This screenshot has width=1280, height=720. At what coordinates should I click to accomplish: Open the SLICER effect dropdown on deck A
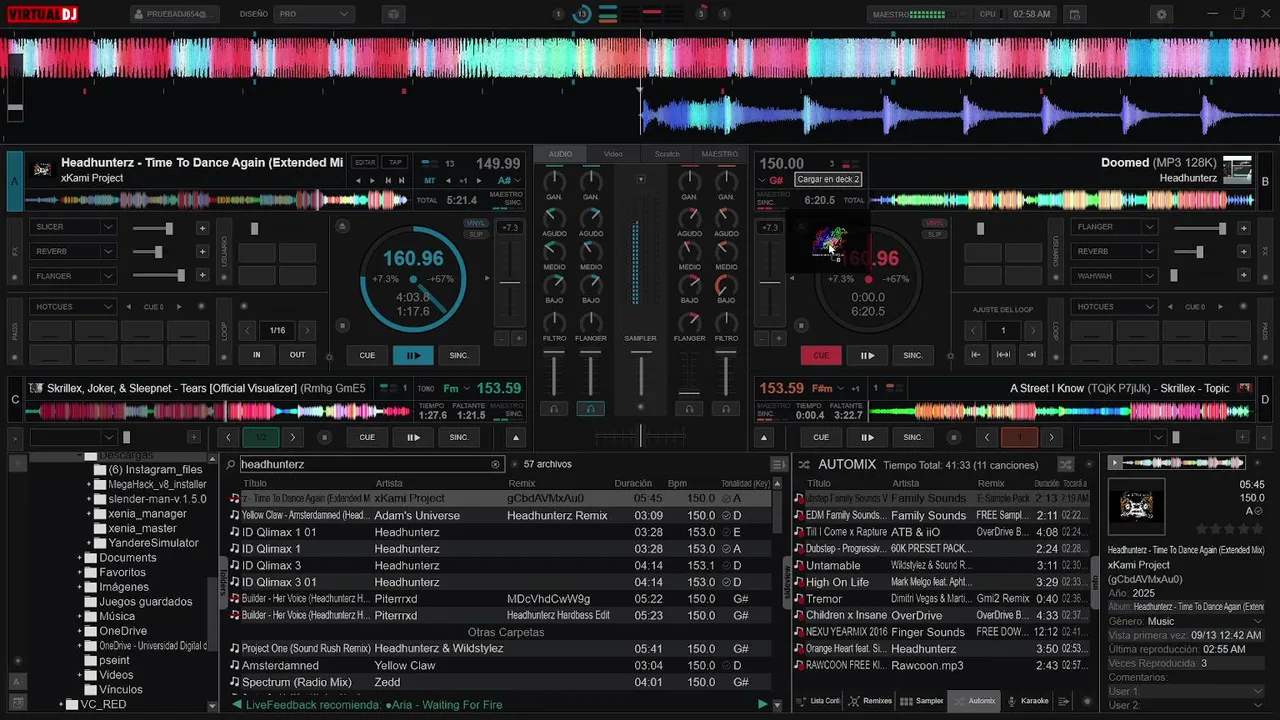coord(73,227)
